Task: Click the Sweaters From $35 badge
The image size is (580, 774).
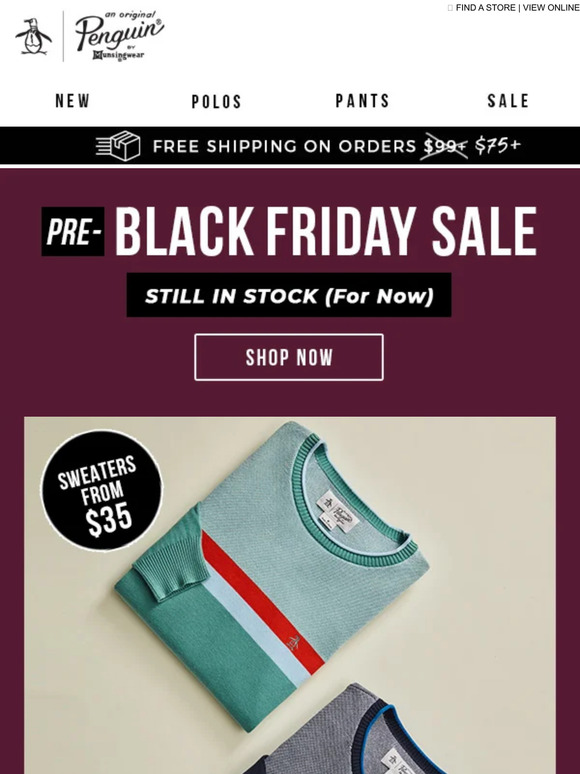Action: coord(101,491)
